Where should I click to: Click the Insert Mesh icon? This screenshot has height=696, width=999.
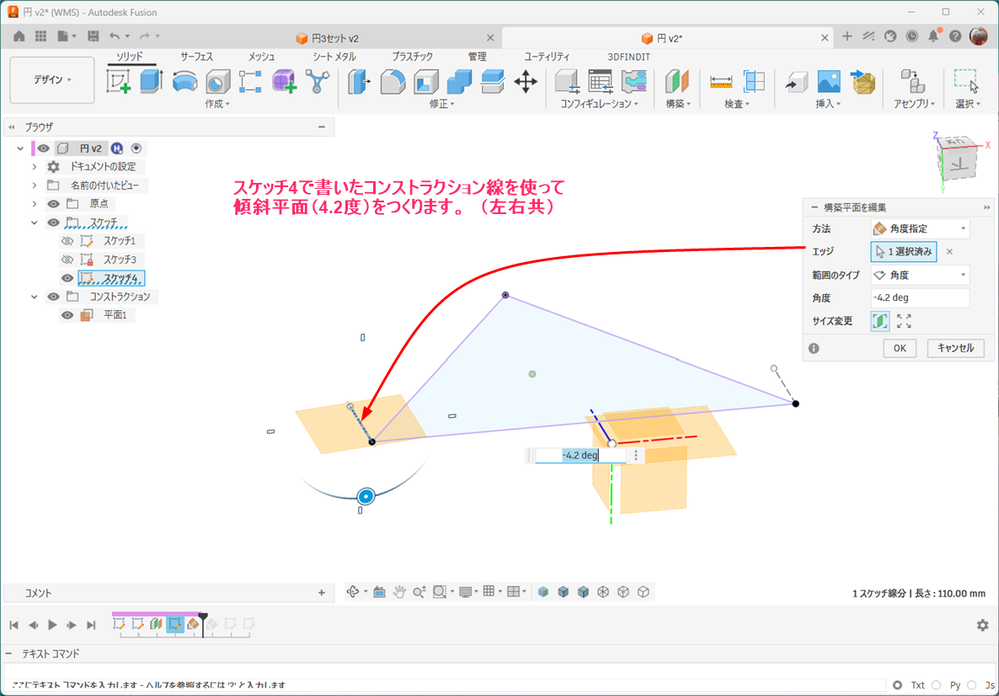(863, 82)
